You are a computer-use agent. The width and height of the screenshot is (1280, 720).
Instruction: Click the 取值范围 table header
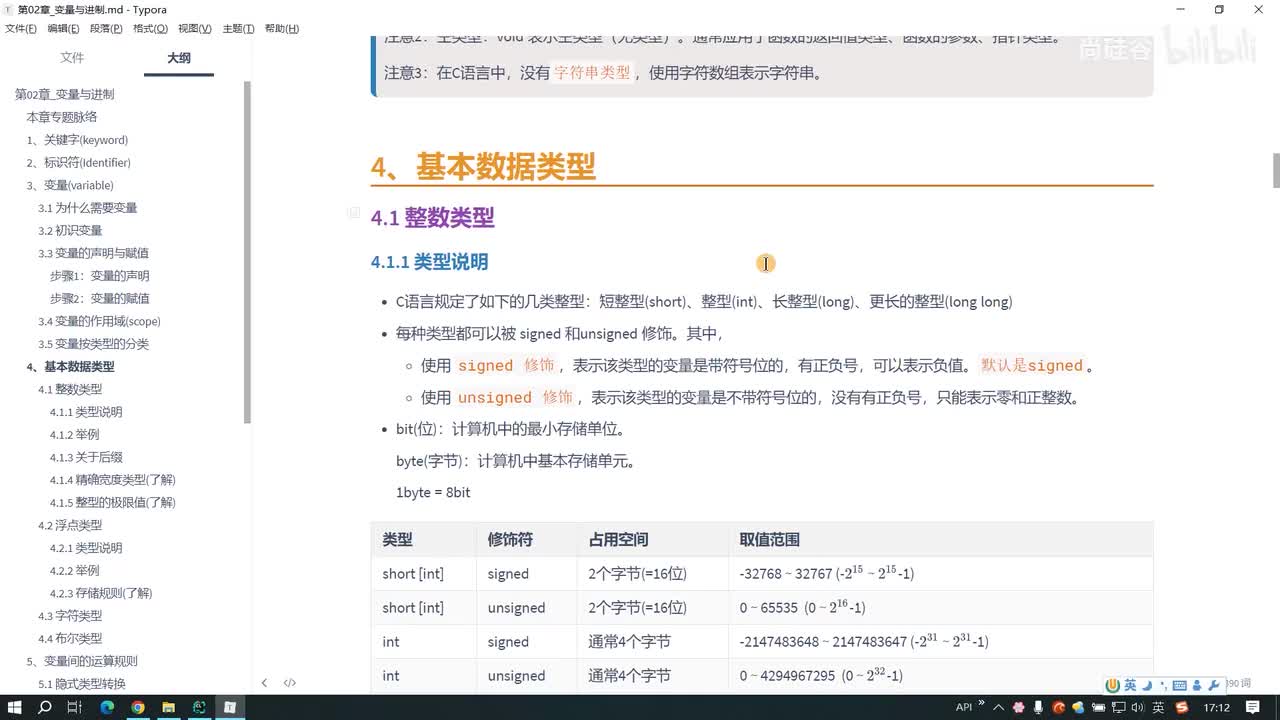pos(769,539)
